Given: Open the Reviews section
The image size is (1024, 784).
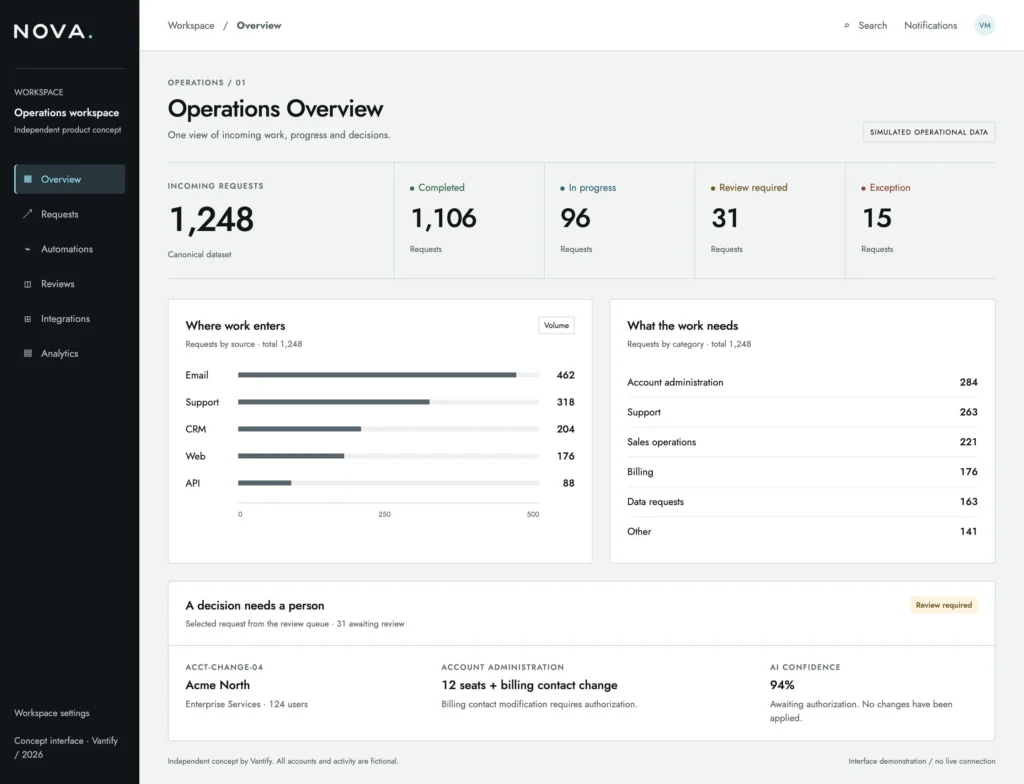Looking at the screenshot, I should point(69,284).
